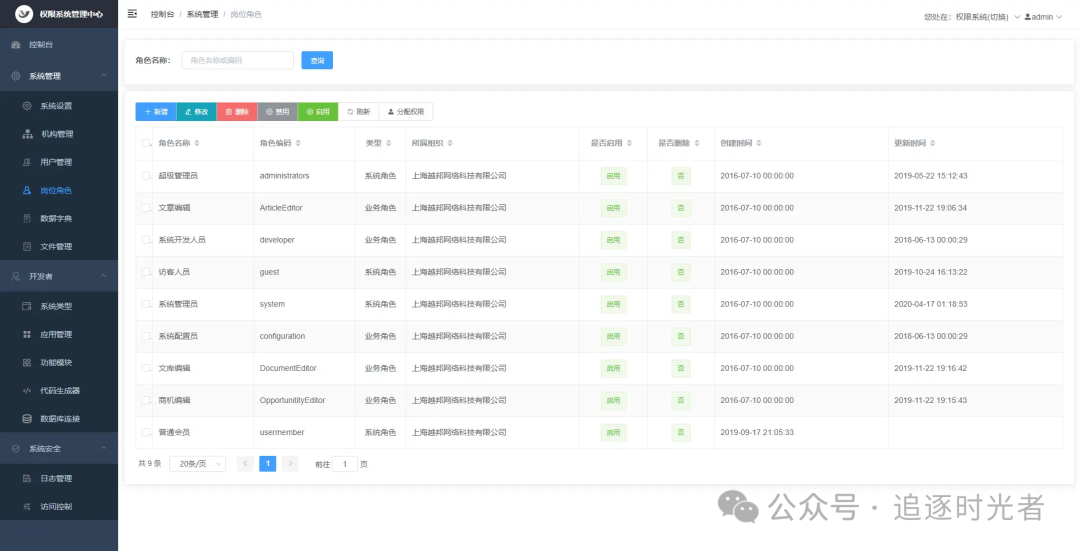Click the red 删除 delete button

click(x=237, y=112)
